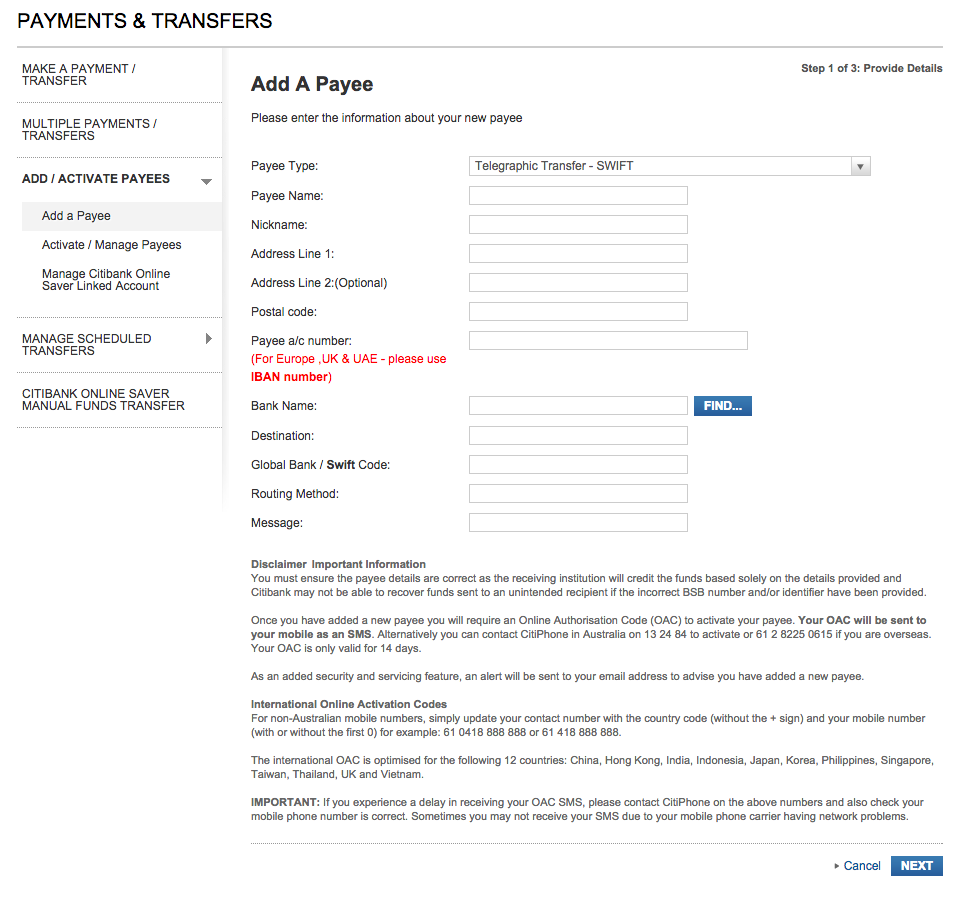Click the Bank Name input field
The height and width of the screenshot is (899, 958).
(578, 406)
